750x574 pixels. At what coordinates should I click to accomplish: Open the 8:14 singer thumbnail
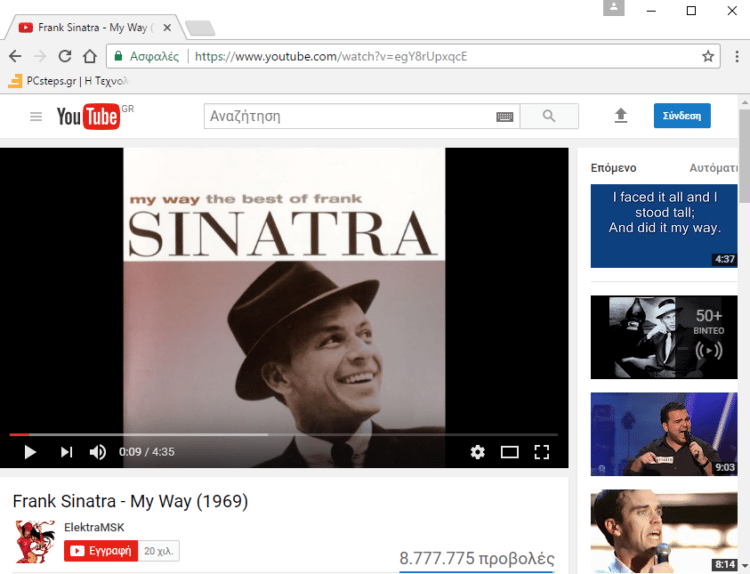pos(664,531)
